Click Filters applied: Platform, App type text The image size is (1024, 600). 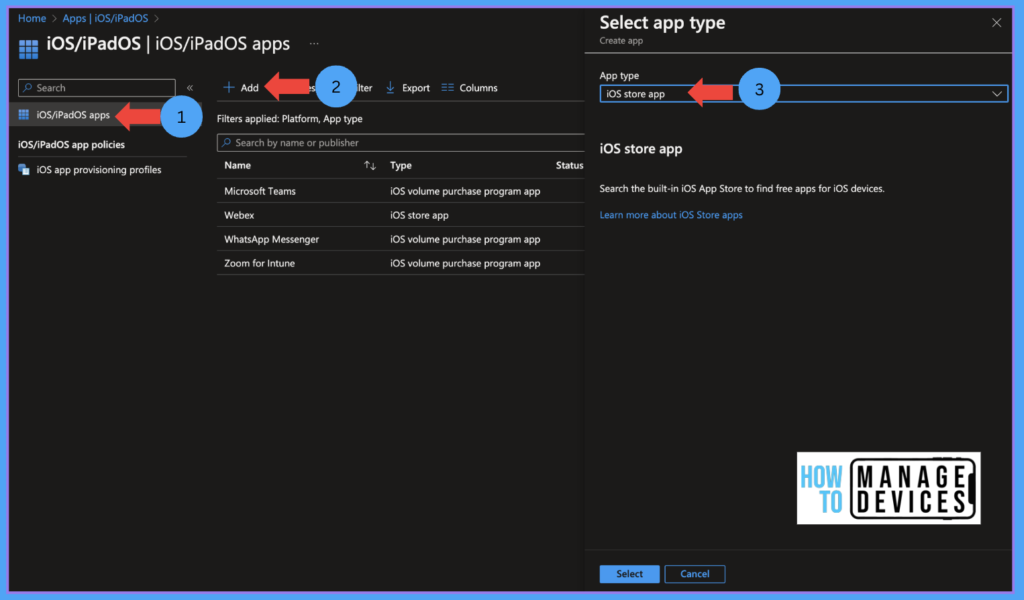[289, 119]
